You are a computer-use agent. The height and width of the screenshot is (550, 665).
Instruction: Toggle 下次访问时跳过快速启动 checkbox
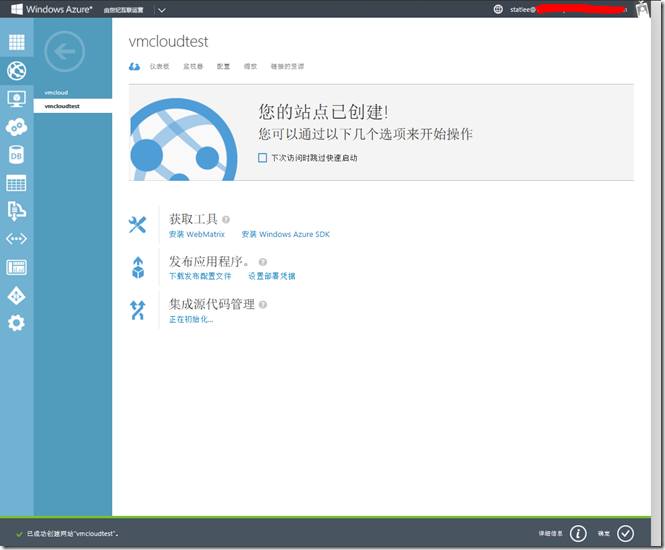click(x=263, y=158)
